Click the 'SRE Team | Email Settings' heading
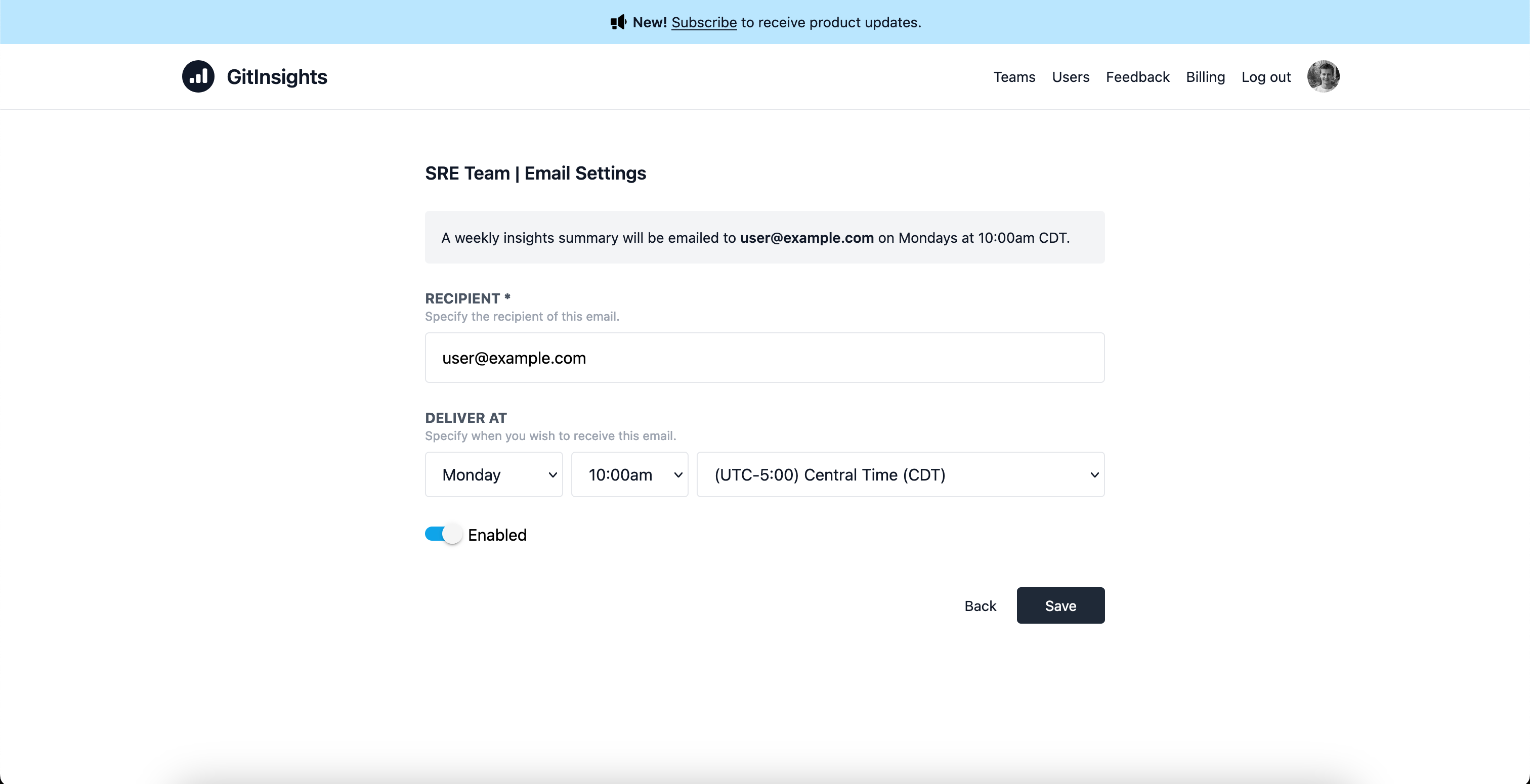The height and width of the screenshot is (784, 1530). point(535,173)
